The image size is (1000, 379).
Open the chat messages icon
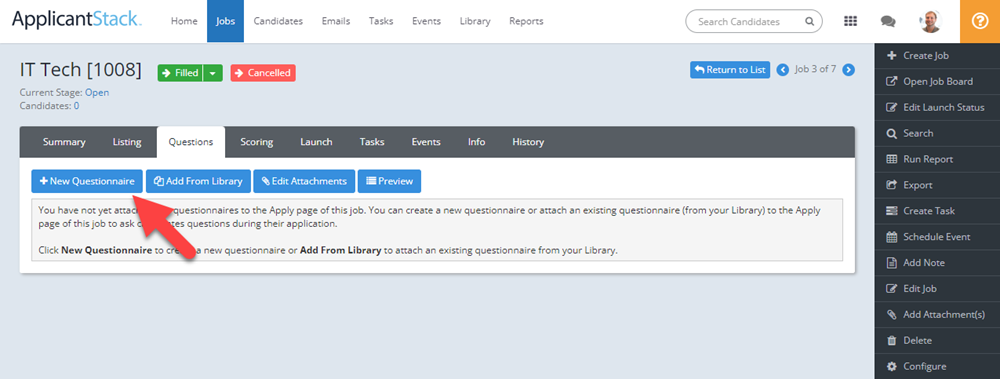[888, 21]
